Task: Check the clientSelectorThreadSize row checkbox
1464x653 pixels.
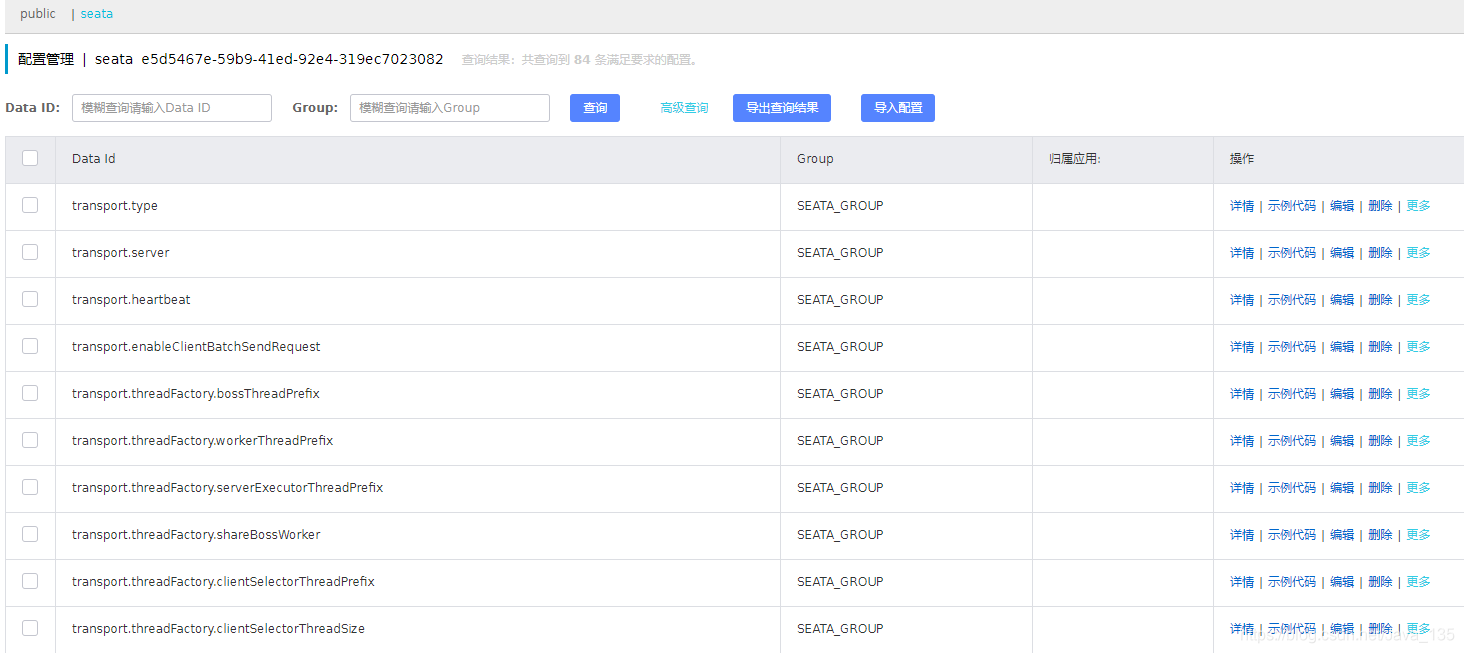Action: tap(30, 628)
